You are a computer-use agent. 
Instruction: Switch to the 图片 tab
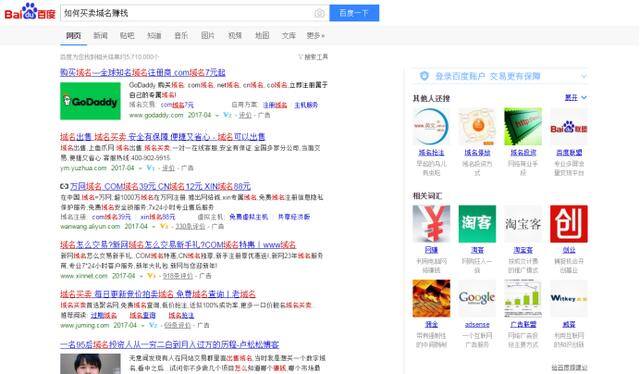(208, 36)
